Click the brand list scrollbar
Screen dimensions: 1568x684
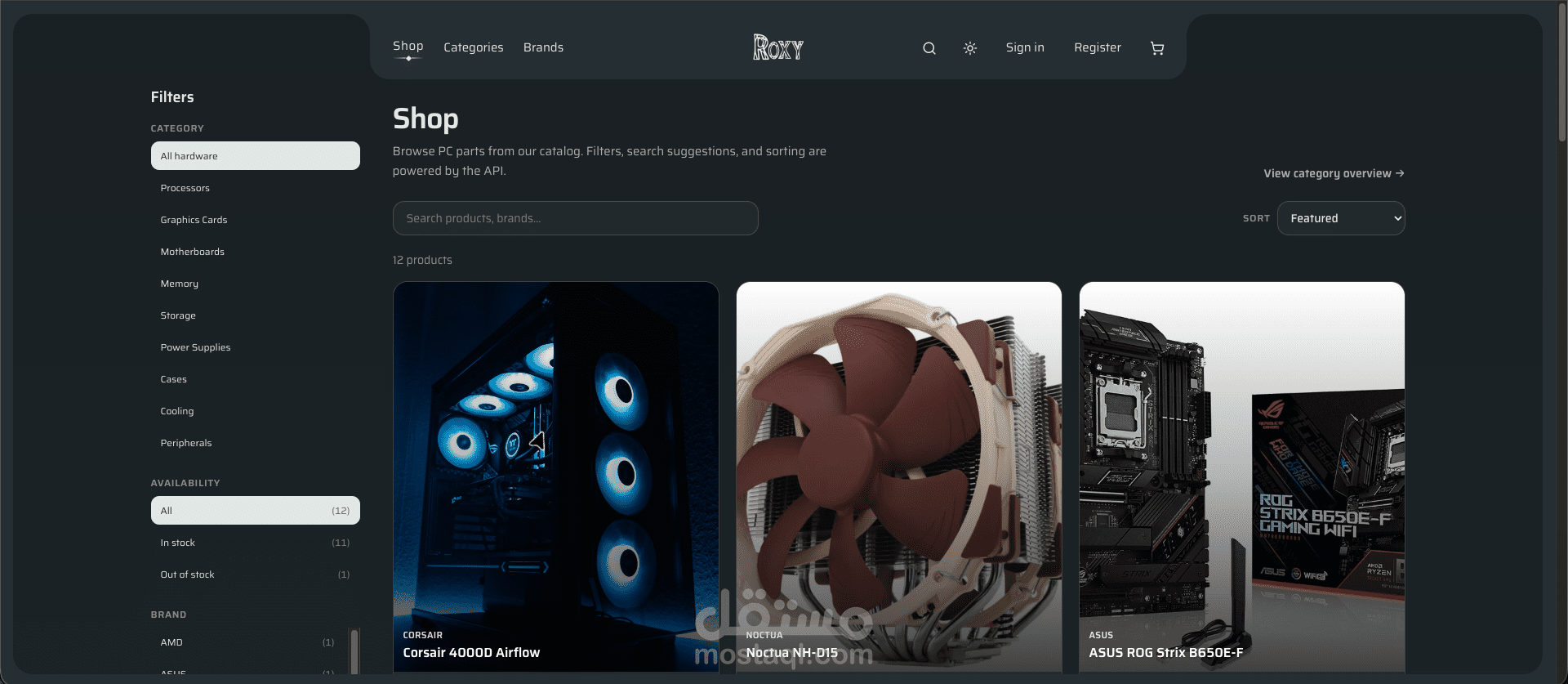coord(354,650)
